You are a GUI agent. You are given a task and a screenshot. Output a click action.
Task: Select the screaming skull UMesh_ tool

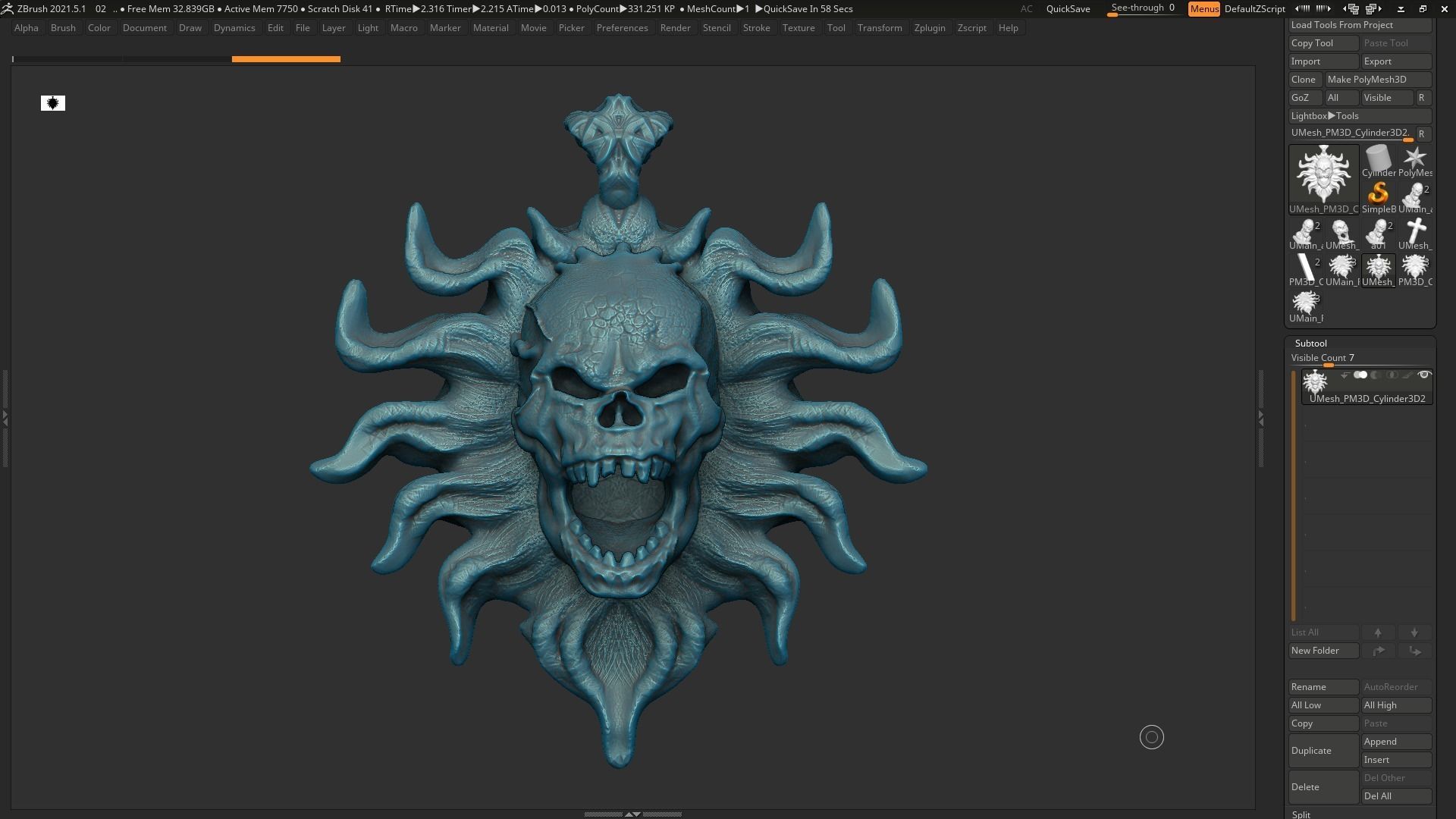point(1342,234)
